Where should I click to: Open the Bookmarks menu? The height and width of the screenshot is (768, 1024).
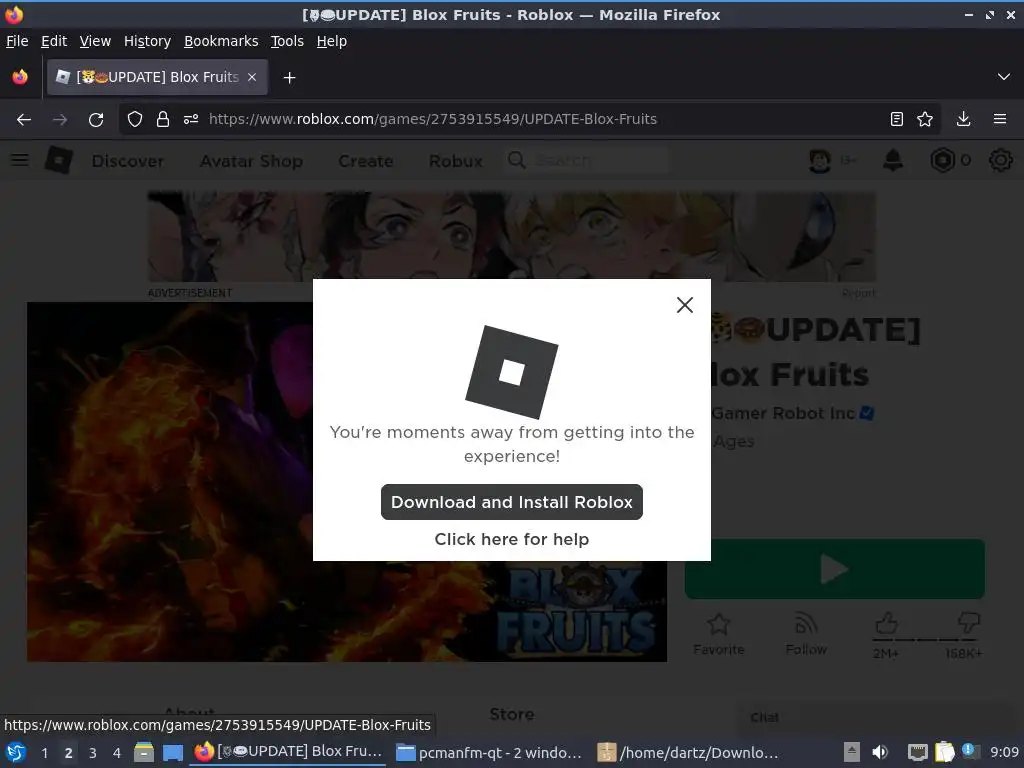click(221, 41)
